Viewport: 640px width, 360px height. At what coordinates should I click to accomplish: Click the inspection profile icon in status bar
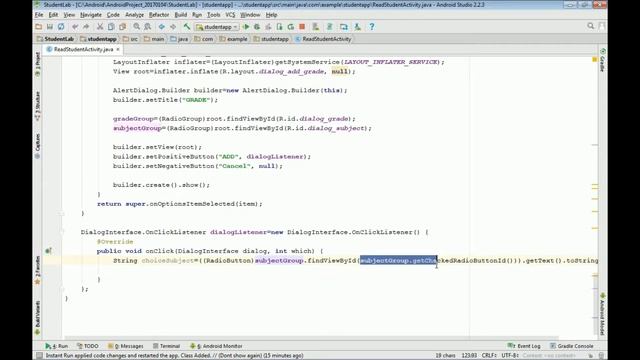click(x=601, y=356)
